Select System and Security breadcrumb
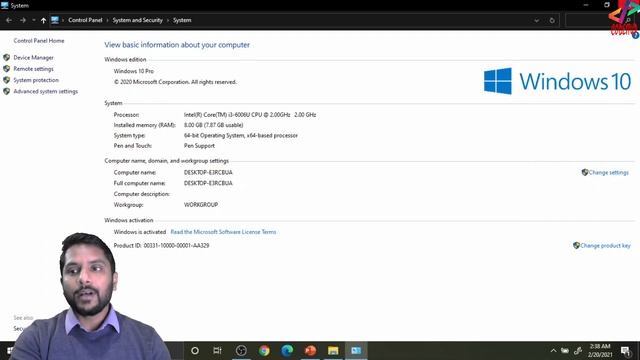The width and height of the screenshot is (640, 360). (138, 20)
